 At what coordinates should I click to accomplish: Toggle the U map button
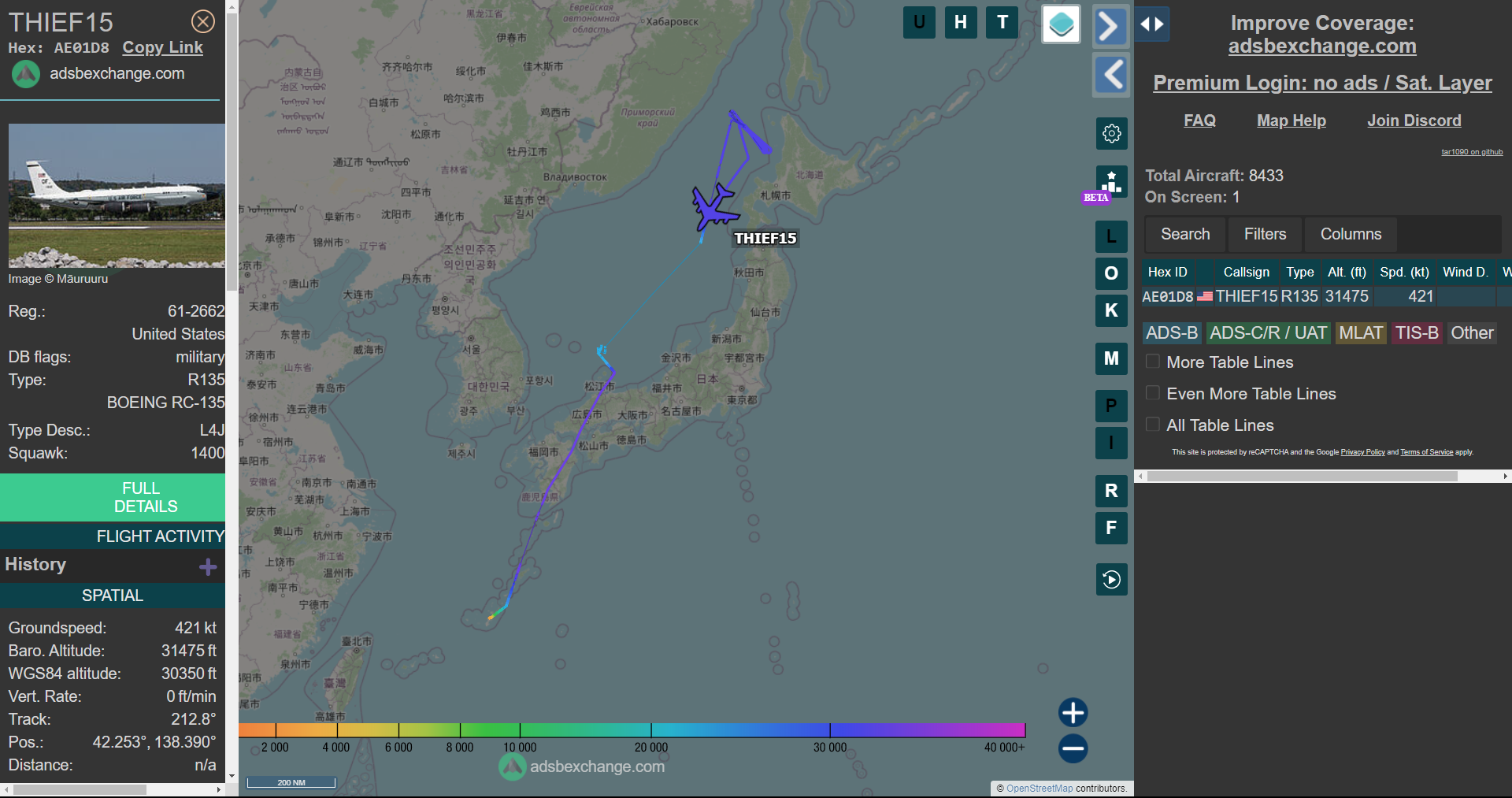[x=919, y=22]
